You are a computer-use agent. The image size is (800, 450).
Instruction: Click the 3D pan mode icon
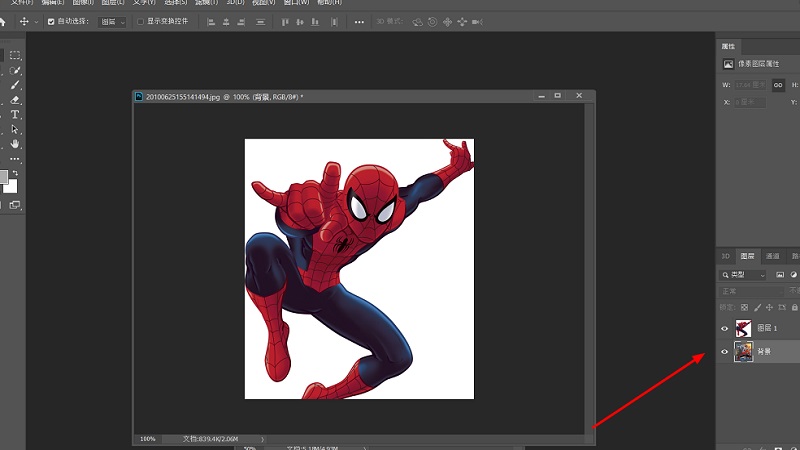pos(447,22)
